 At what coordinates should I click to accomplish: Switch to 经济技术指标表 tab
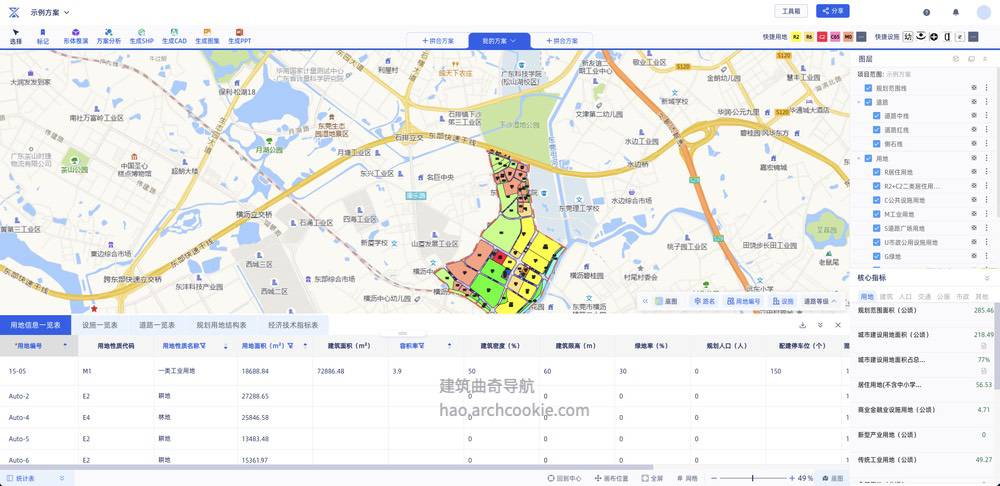(x=293, y=325)
